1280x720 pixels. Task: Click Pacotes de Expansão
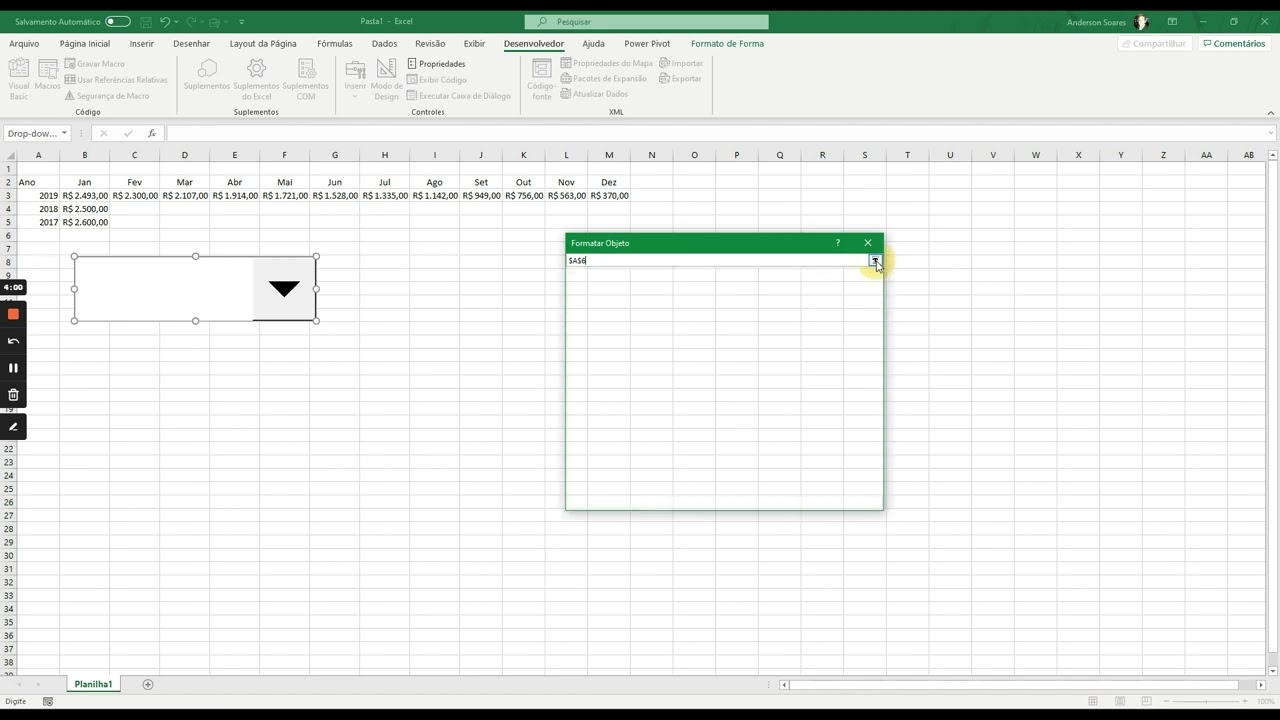pyautogui.click(x=604, y=78)
